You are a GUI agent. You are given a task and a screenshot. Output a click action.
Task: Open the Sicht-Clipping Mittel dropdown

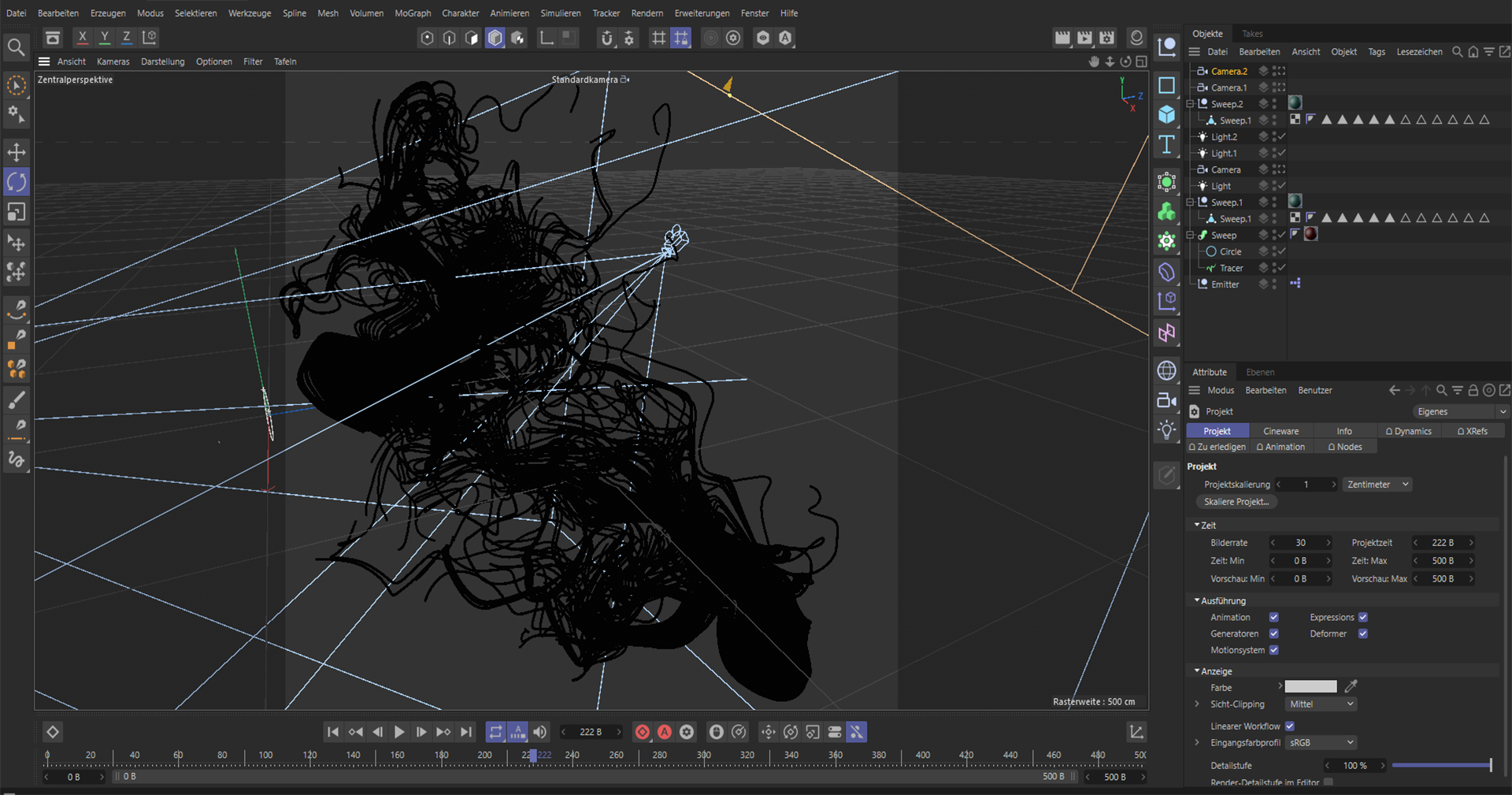(1321, 704)
